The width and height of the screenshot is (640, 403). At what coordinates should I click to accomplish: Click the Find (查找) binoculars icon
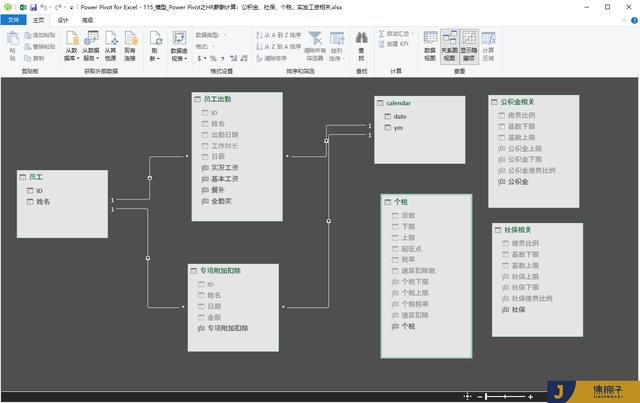(x=361, y=38)
